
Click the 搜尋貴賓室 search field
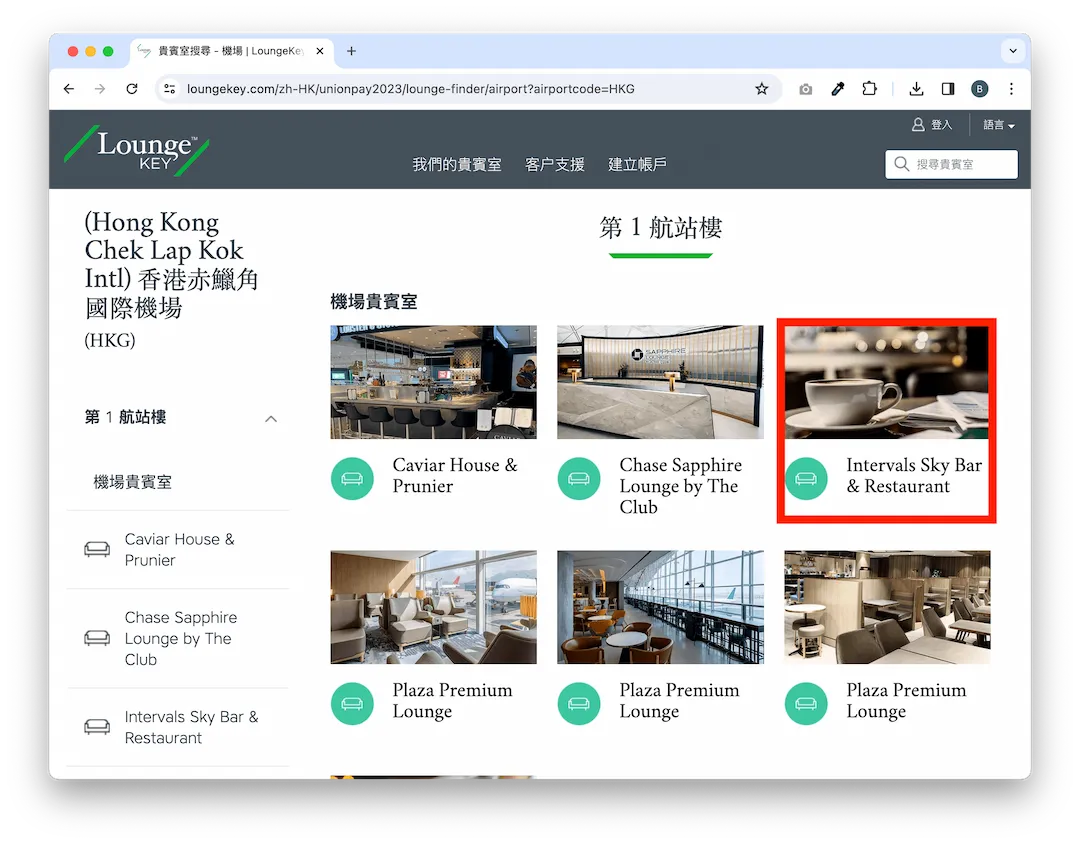(x=951, y=164)
